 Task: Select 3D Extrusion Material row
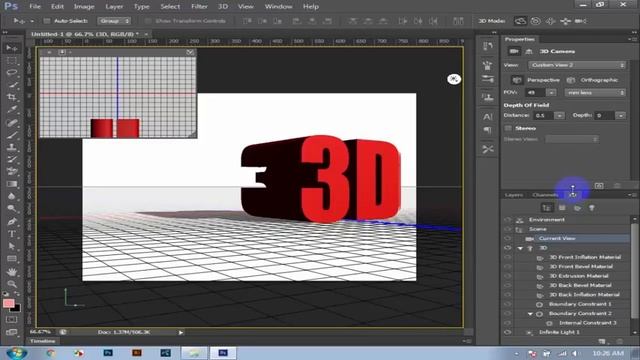tap(579, 276)
